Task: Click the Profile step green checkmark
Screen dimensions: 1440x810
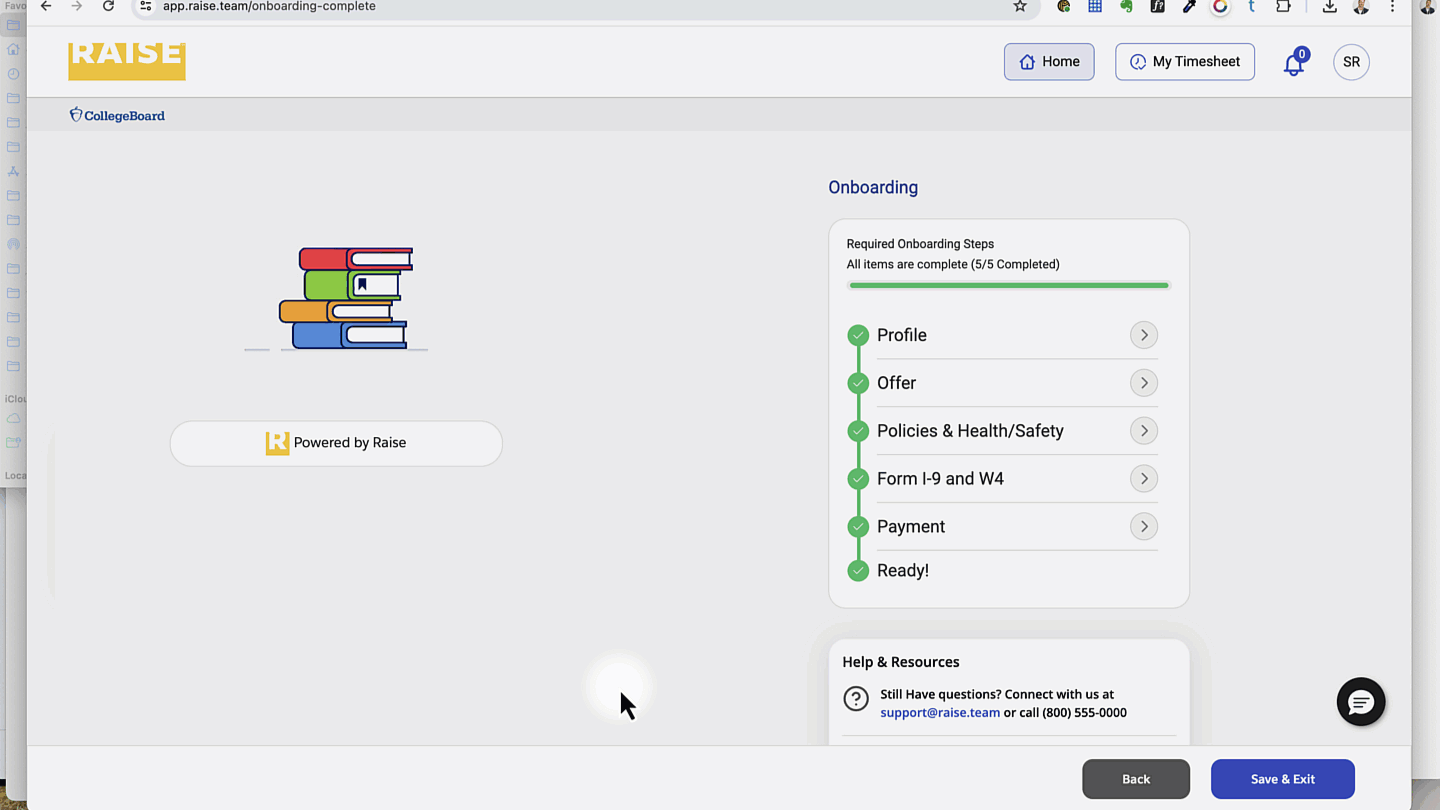Action: tap(858, 335)
